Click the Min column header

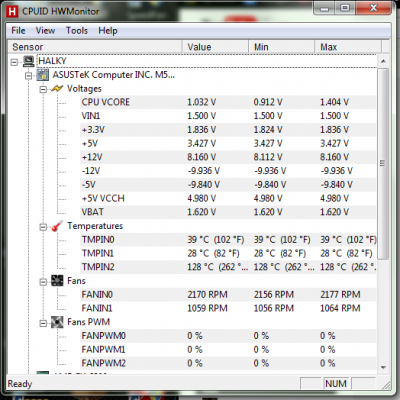282,47
